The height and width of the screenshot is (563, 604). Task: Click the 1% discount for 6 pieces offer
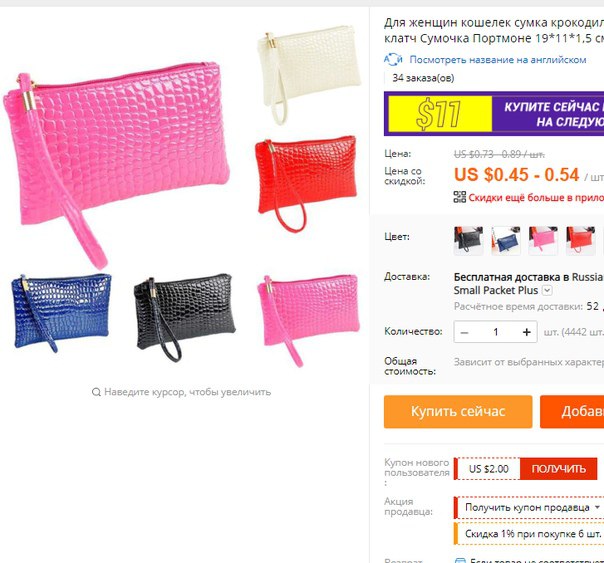pos(533,534)
